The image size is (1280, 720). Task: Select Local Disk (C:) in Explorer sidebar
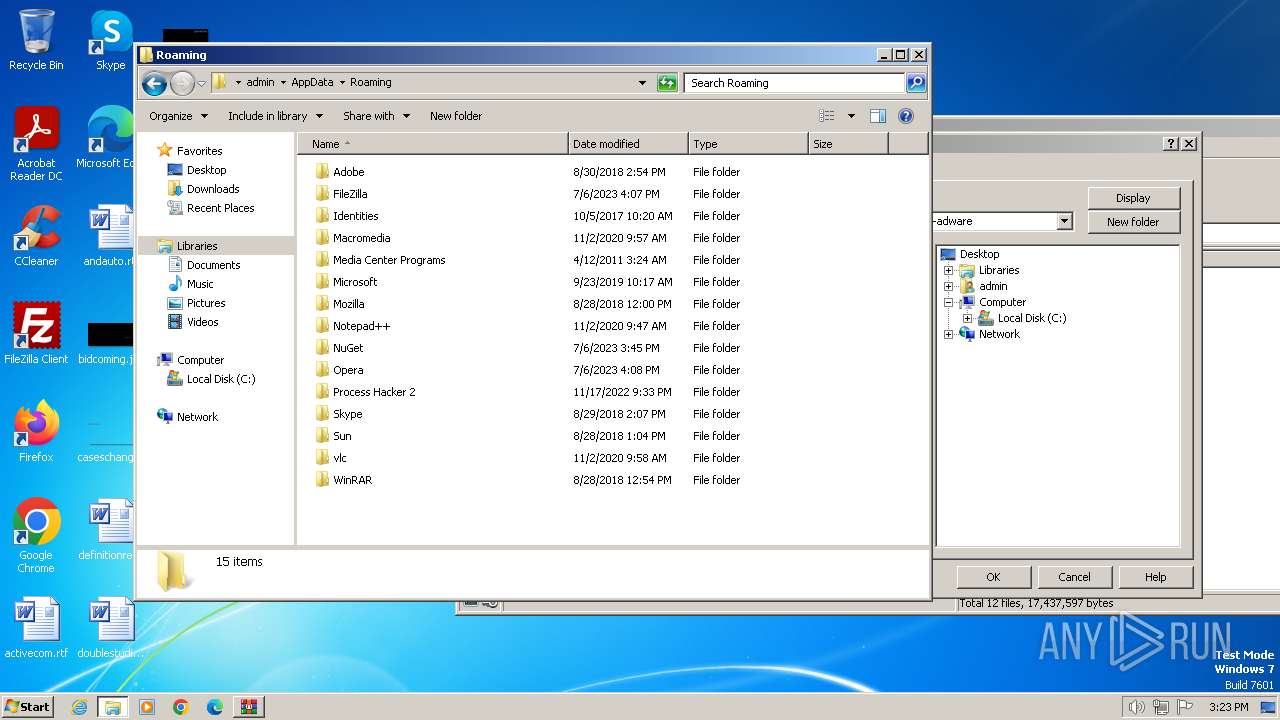click(x=221, y=379)
